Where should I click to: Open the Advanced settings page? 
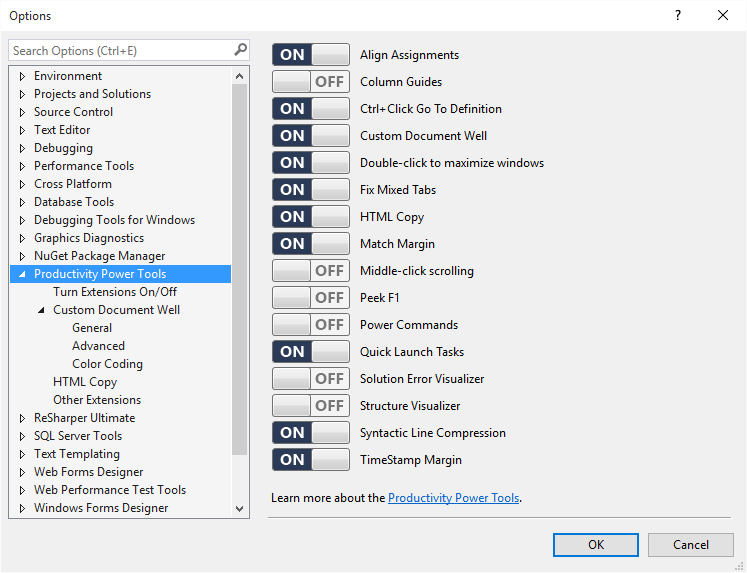98,346
